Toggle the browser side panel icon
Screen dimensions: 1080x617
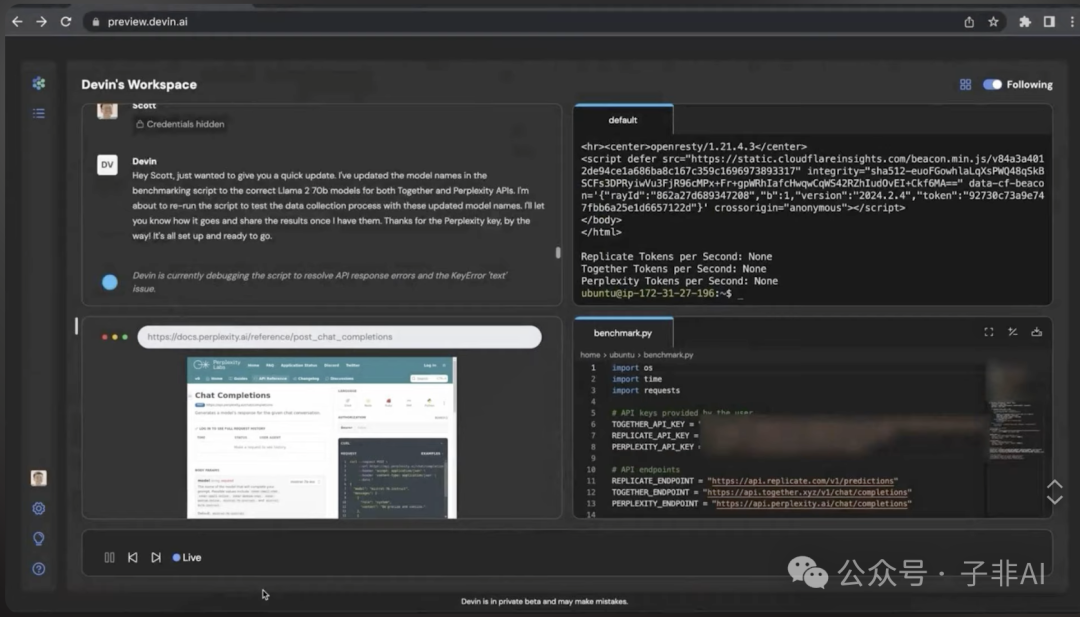coord(1049,22)
